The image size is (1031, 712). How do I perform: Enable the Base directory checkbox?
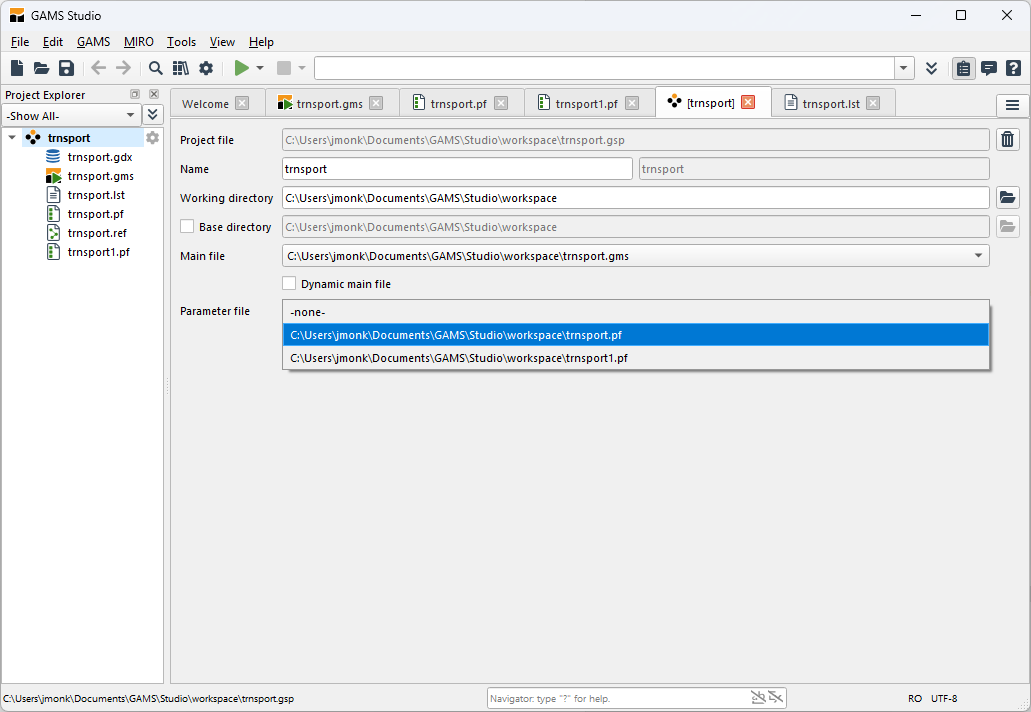pyautogui.click(x=187, y=227)
